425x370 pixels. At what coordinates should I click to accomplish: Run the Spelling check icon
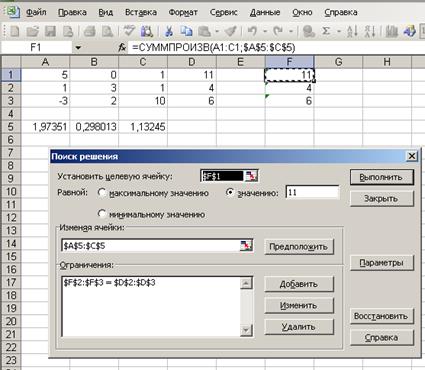[129, 31]
